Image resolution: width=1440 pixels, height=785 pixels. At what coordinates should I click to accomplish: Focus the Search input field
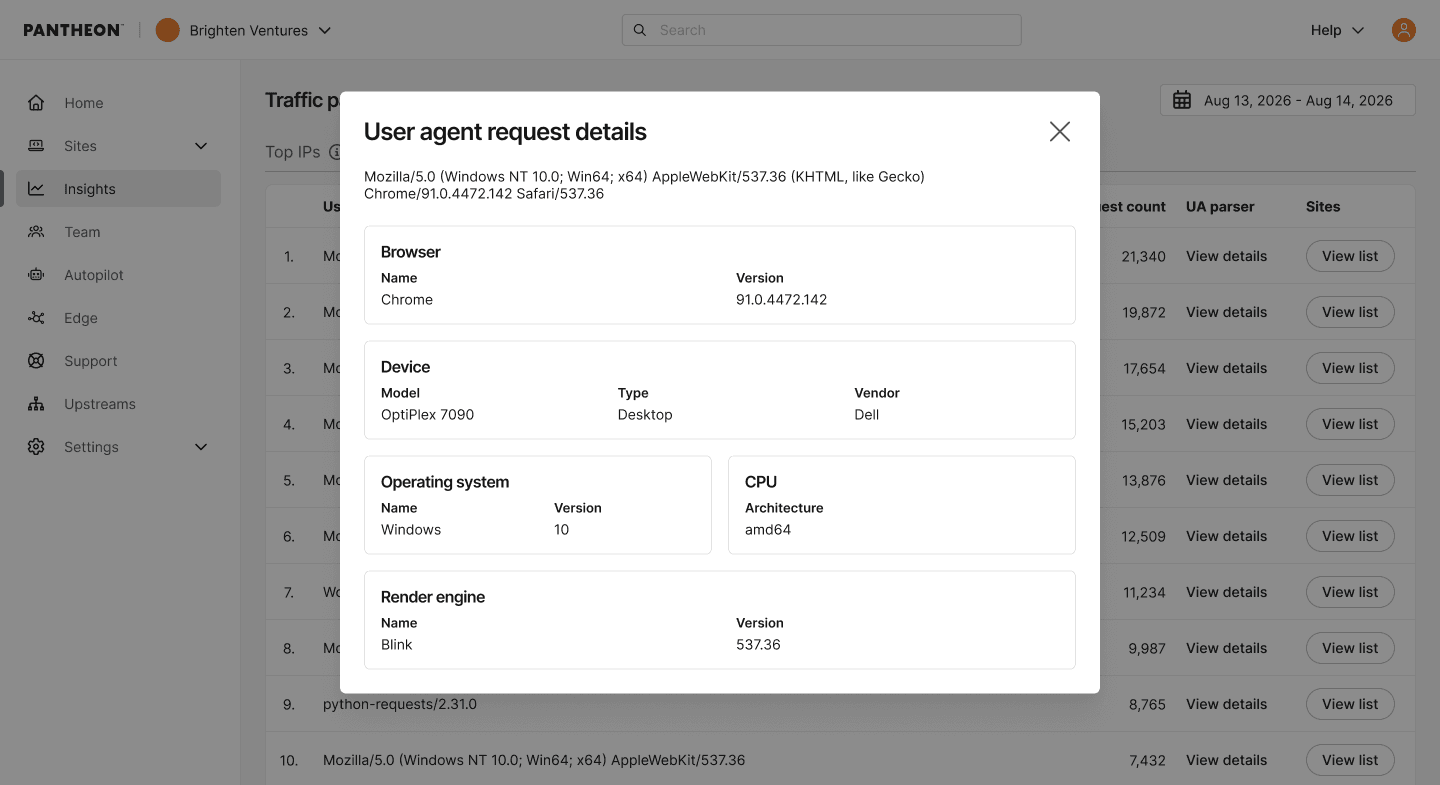tap(822, 30)
